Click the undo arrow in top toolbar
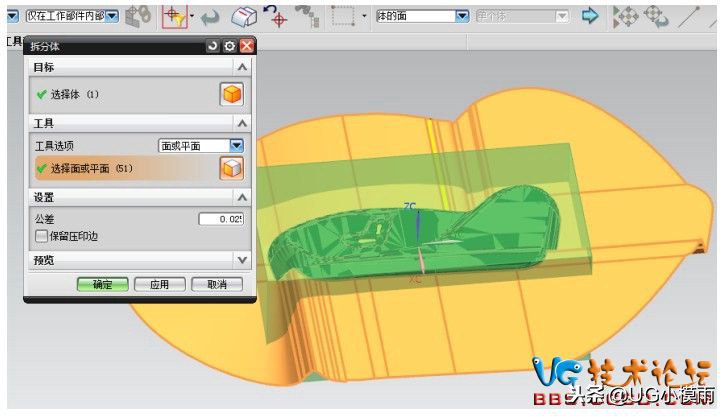This screenshot has width=727, height=417. (x=210, y=16)
